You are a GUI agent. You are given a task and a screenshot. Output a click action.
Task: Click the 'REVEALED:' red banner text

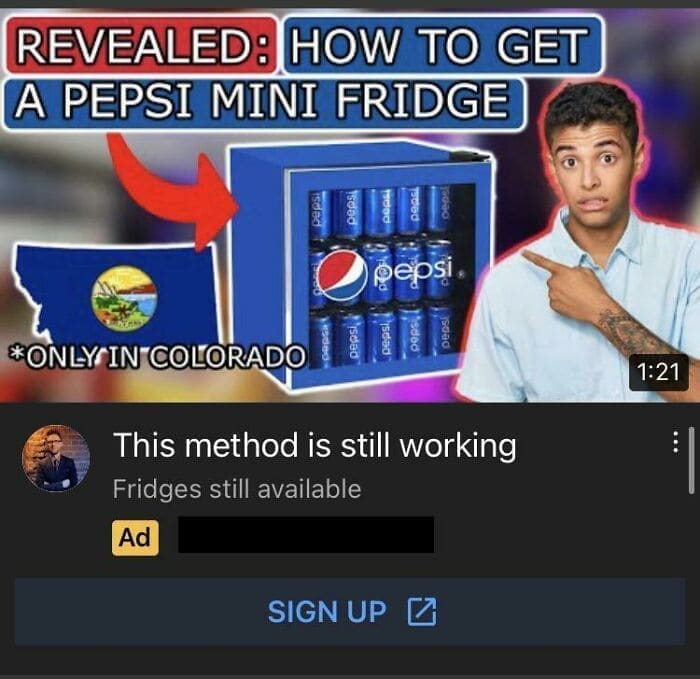click(x=141, y=46)
